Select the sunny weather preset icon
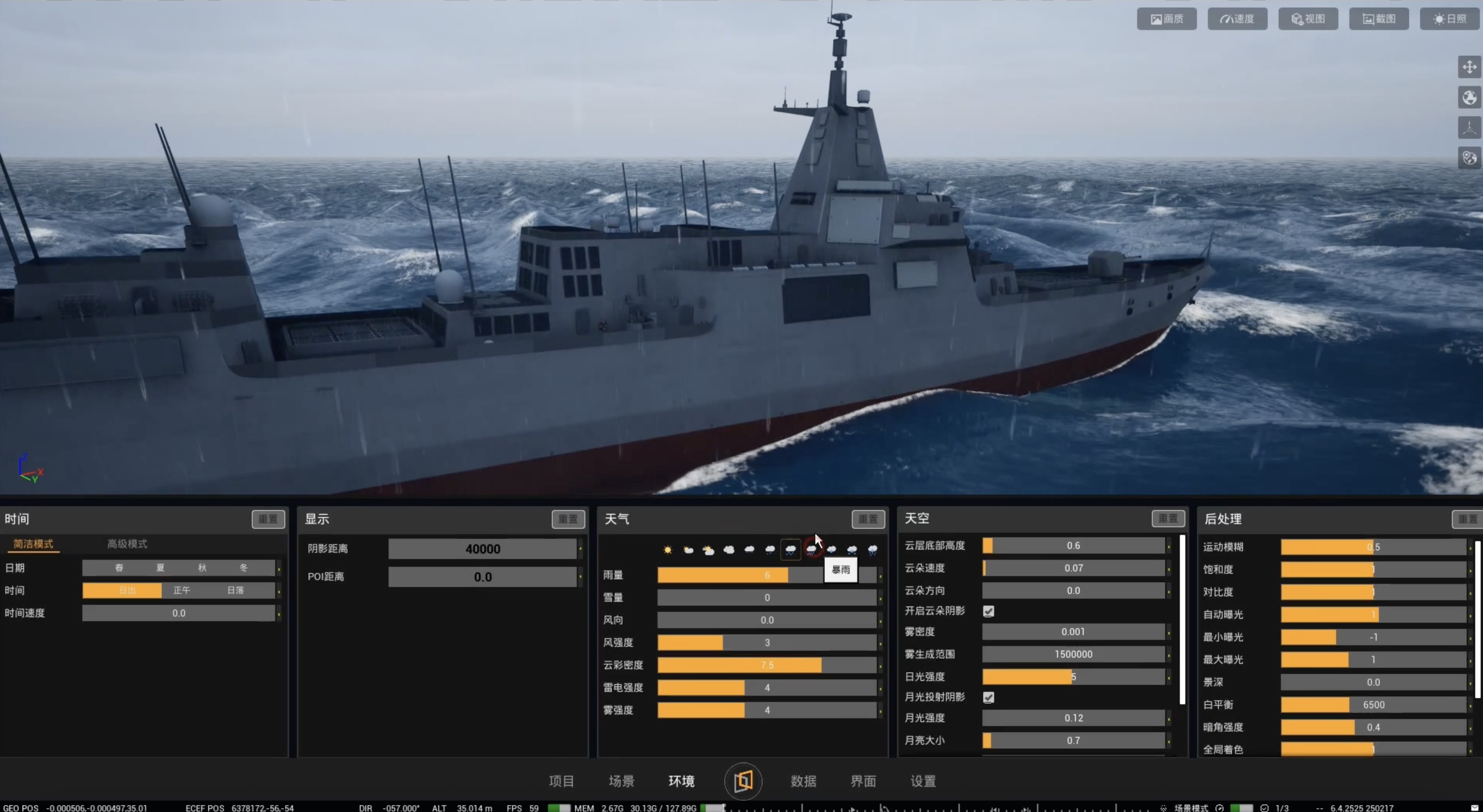This screenshot has width=1483, height=812. (667, 549)
